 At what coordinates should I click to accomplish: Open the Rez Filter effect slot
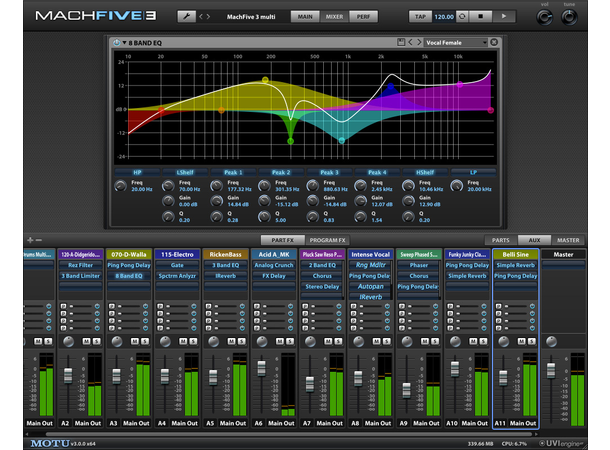click(x=81, y=265)
